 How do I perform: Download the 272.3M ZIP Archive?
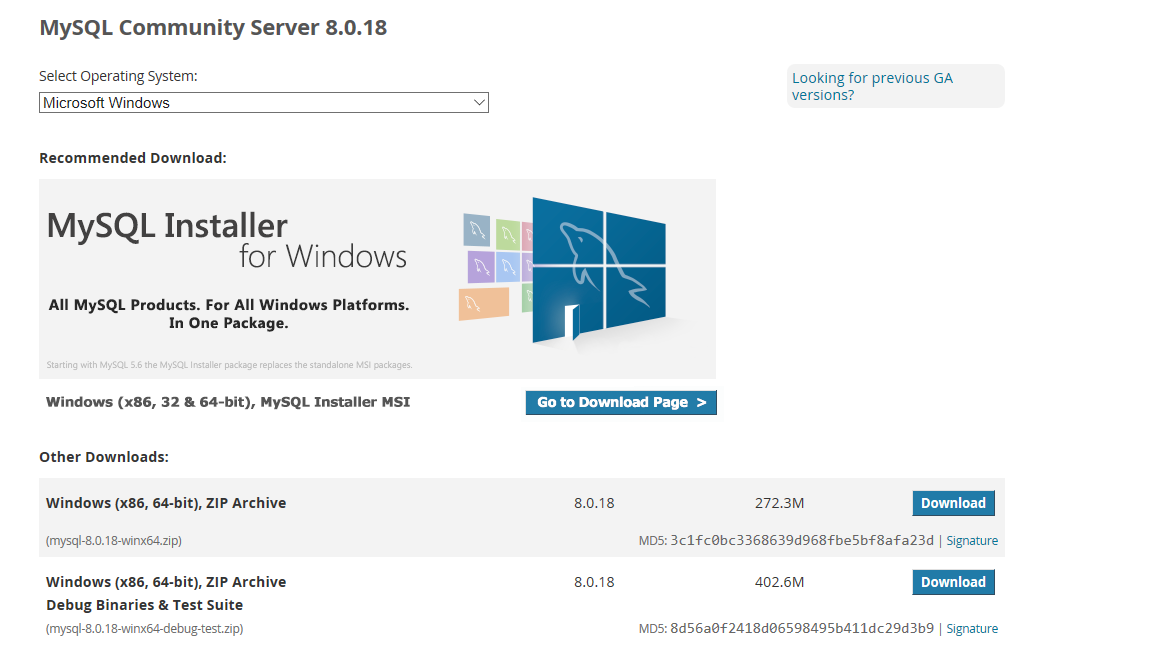pos(953,503)
